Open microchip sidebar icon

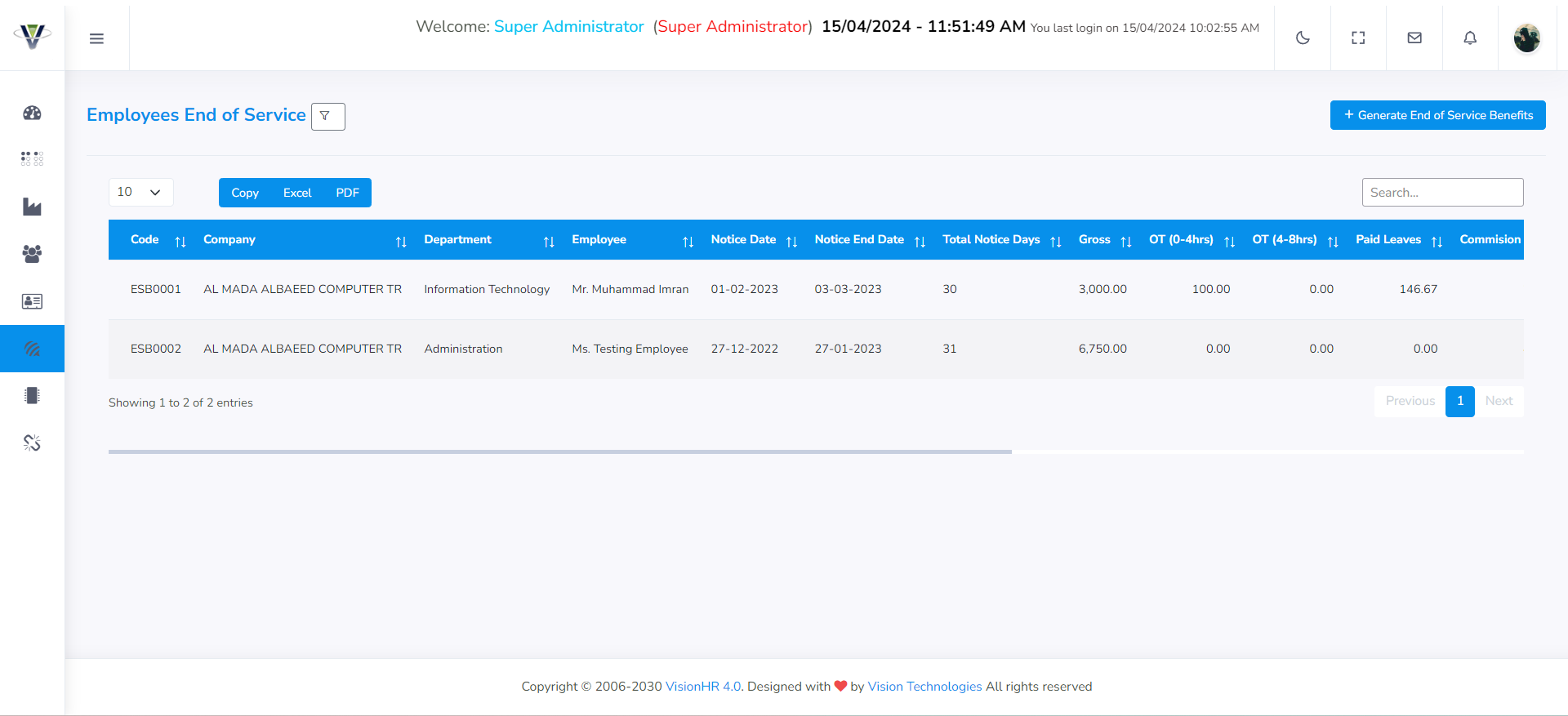32,396
